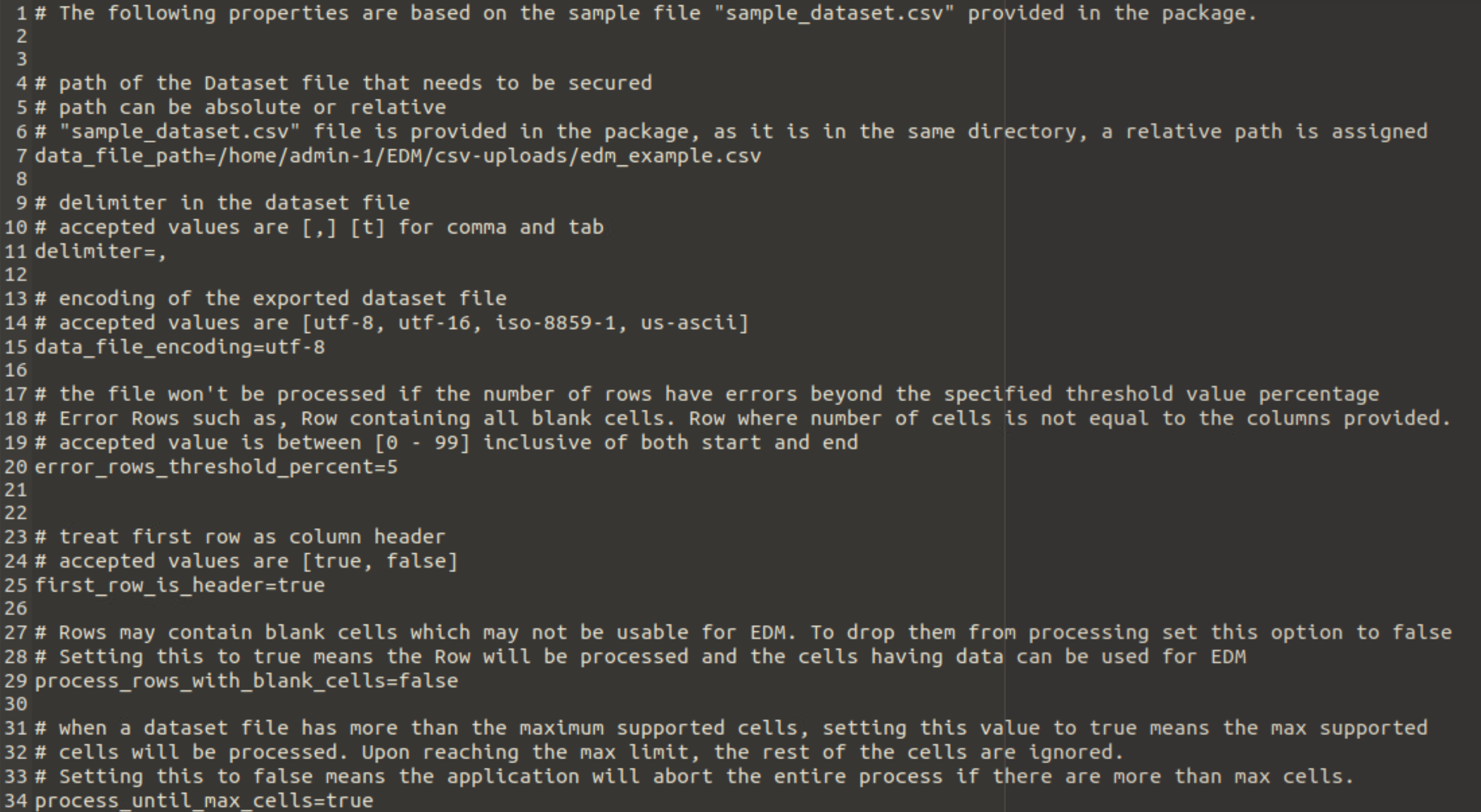
Task: Click line number 1 in the gutter
Action: pyautogui.click(x=21, y=13)
